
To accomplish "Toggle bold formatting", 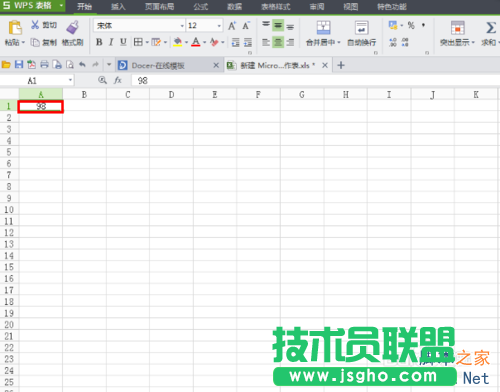I will [x=99, y=42].
